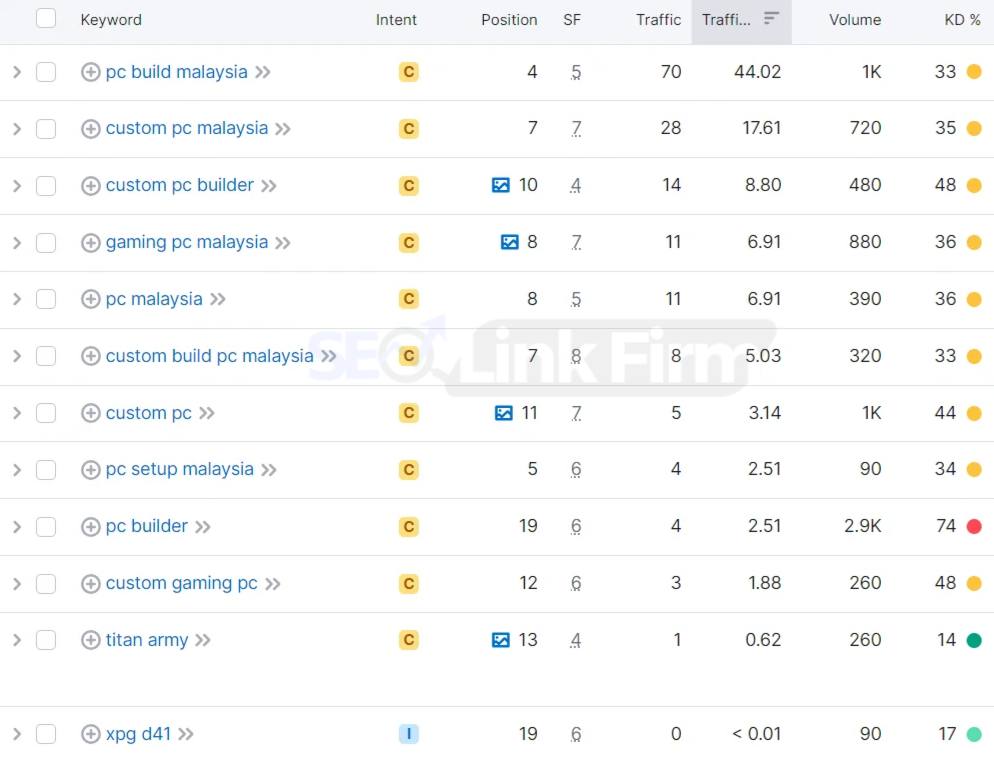Sort by Volume column header
The width and height of the screenshot is (994, 778).
(855, 20)
